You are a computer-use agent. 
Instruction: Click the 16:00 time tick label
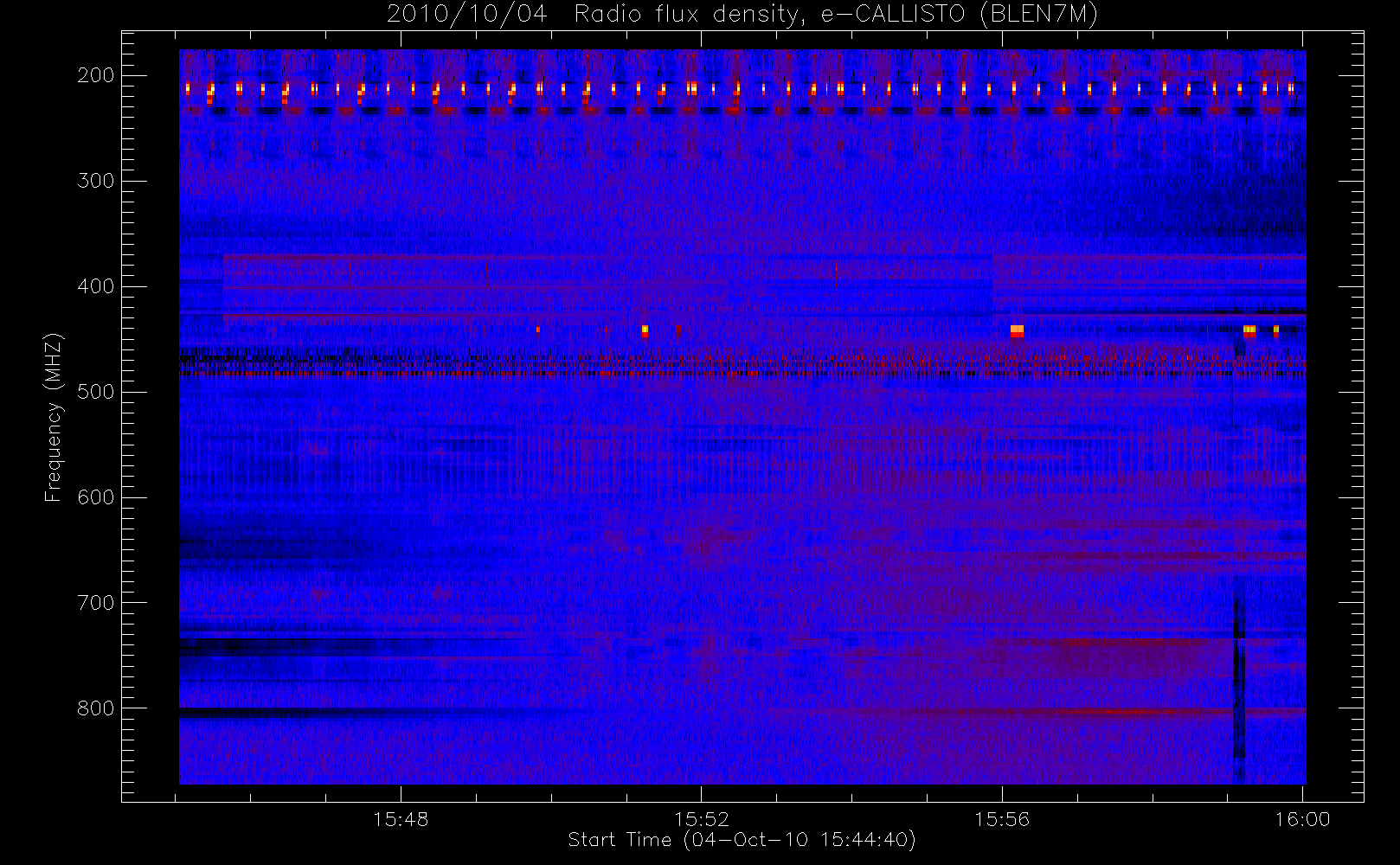(1302, 818)
